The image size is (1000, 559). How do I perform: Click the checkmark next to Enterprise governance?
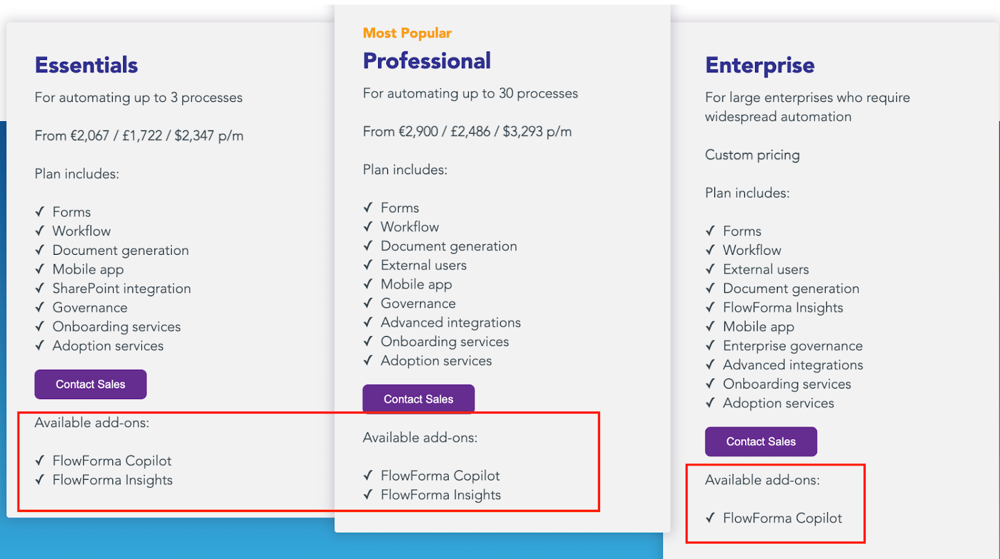tap(710, 346)
